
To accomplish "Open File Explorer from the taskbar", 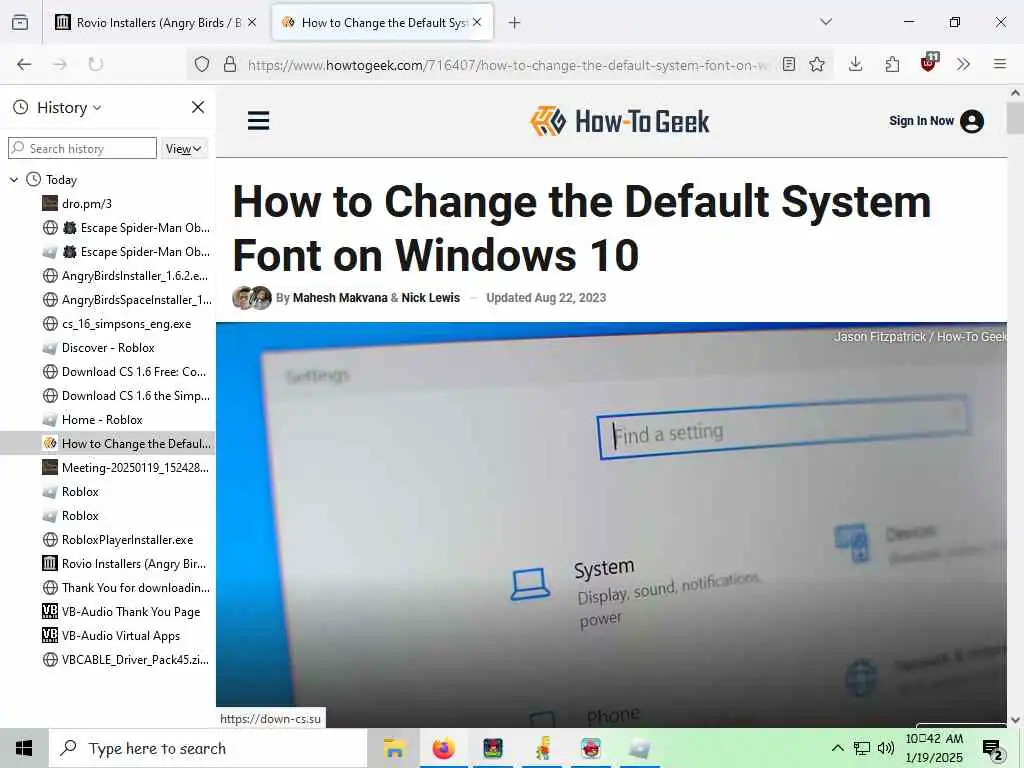I will [x=394, y=748].
